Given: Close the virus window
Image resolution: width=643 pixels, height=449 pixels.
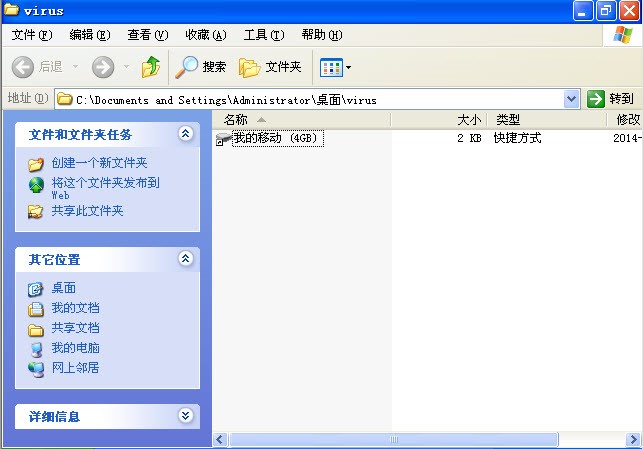Looking at the screenshot, I should [629, 11].
